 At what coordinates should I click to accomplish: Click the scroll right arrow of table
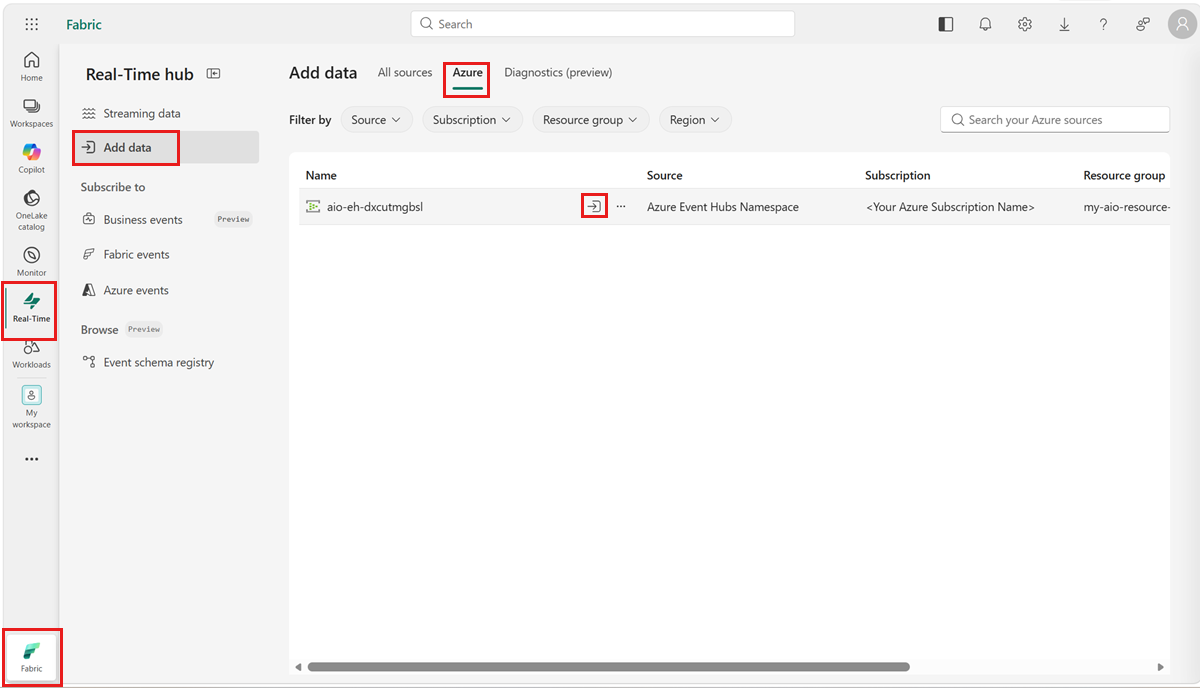point(1160,667)
